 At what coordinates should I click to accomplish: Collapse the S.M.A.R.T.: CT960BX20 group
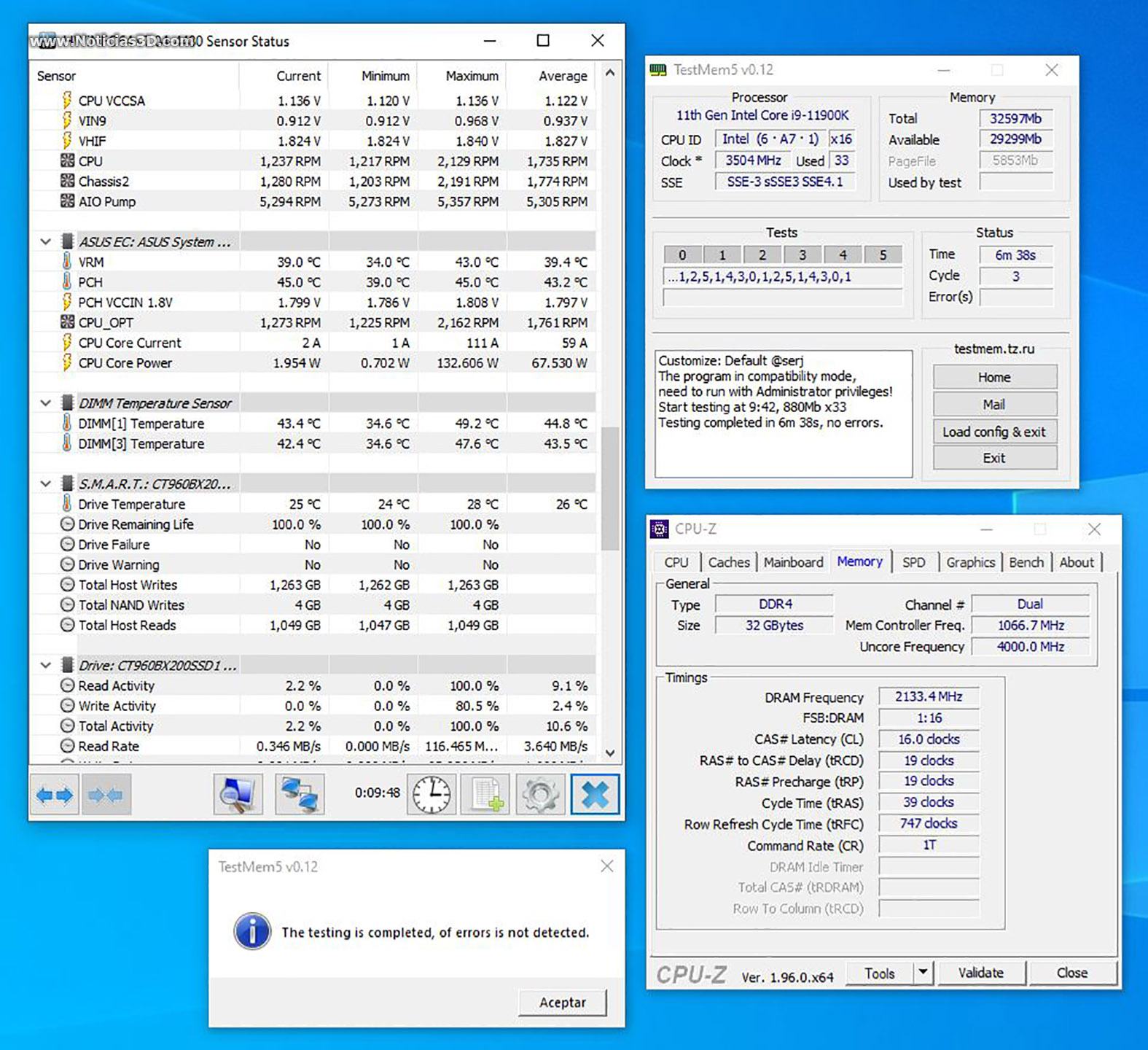coord(45,483)
